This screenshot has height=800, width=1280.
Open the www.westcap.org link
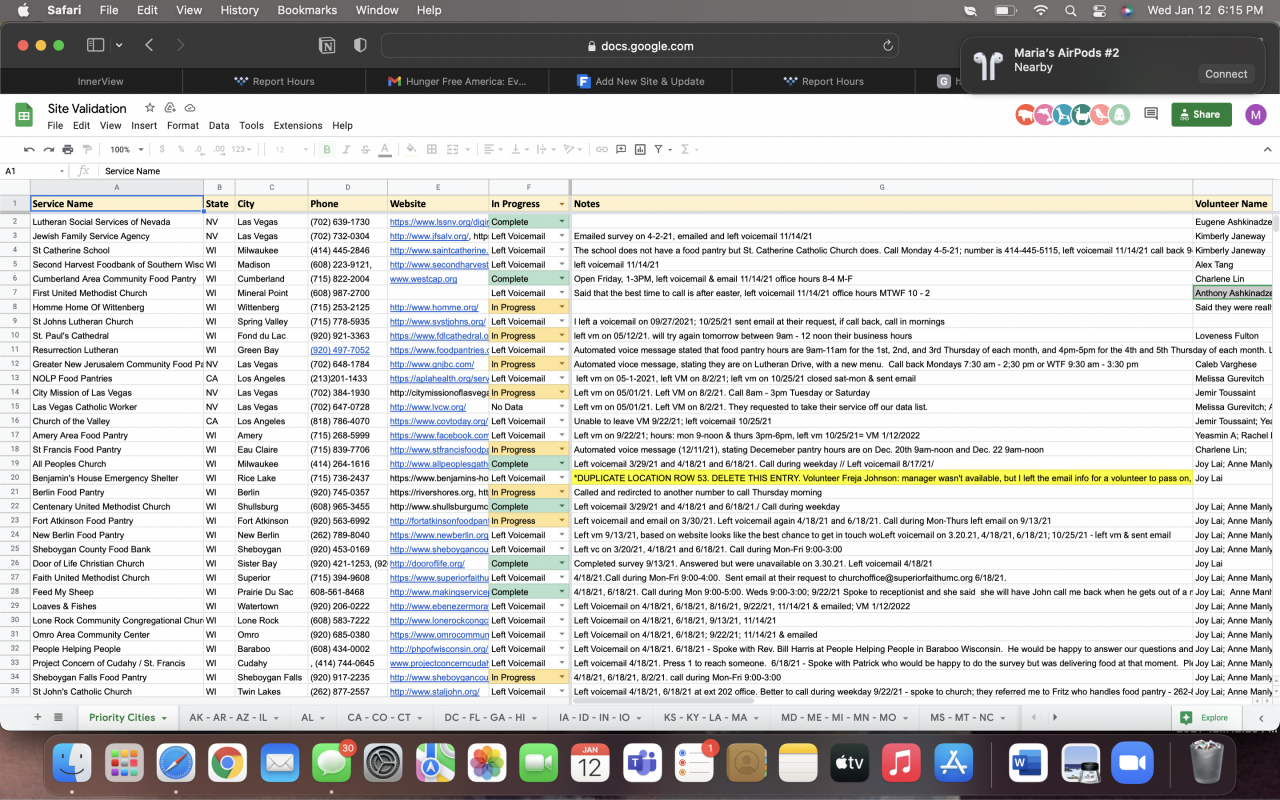pyautogui.click(x=423, y=279)
